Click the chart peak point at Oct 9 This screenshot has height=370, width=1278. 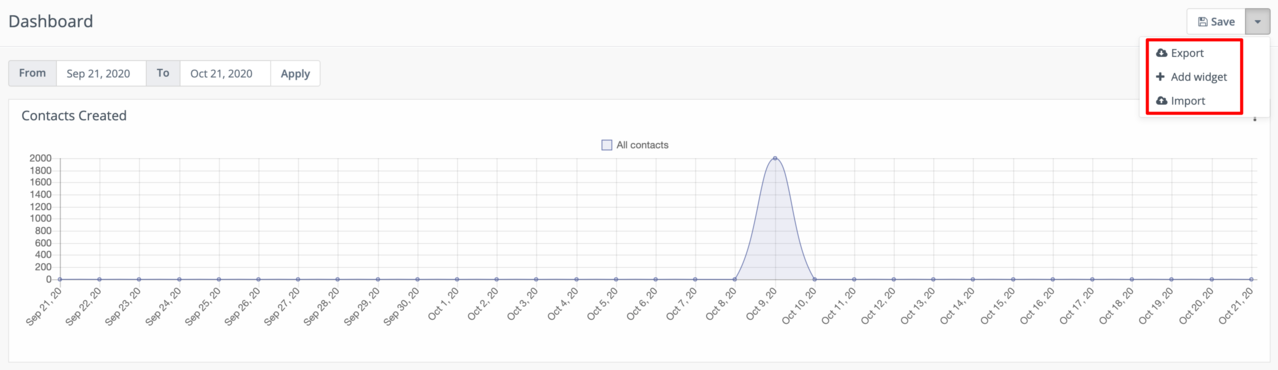pyautogui.click(x=775, y=158)
